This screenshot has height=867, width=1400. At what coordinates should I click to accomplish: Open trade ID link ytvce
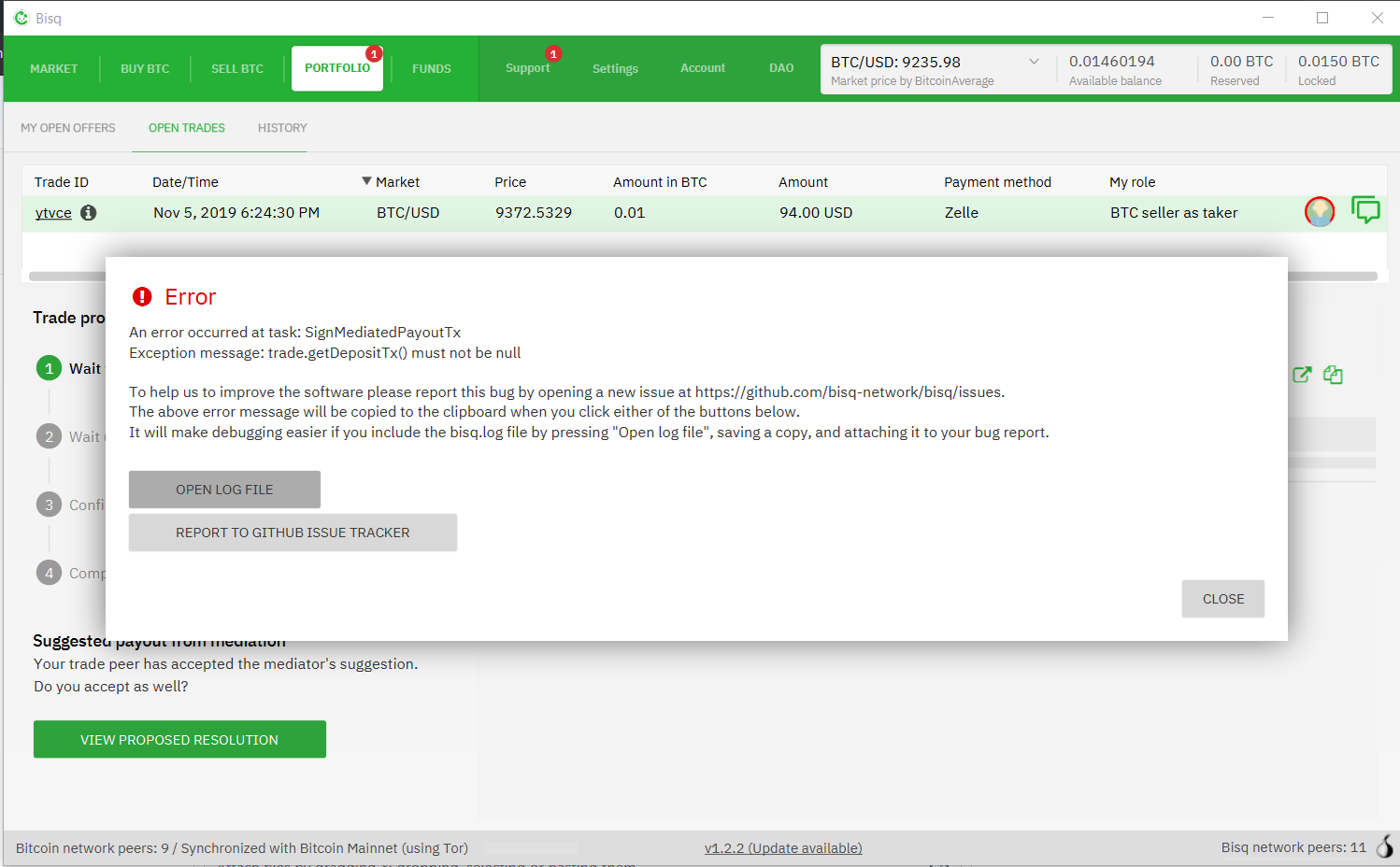tap(53, 213)
